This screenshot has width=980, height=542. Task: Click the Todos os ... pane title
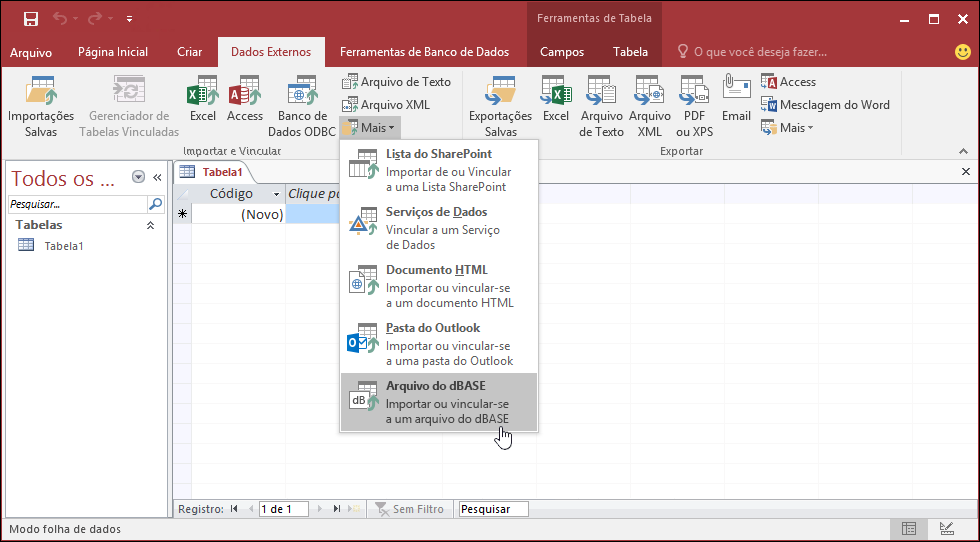tap(63, 179)
